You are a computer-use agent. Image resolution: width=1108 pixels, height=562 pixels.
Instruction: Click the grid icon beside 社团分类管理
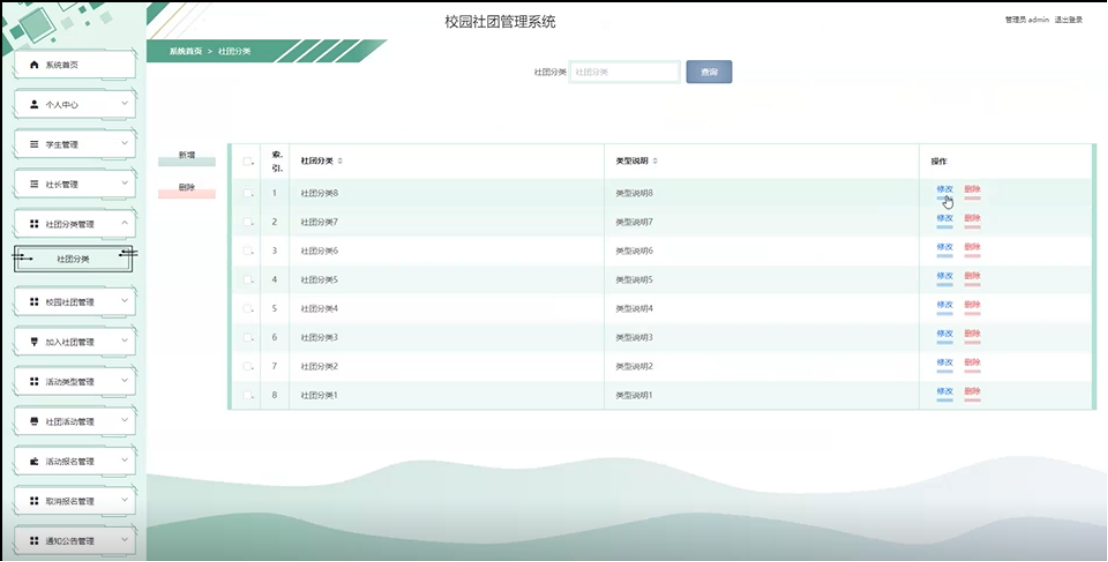coord(34,224)
